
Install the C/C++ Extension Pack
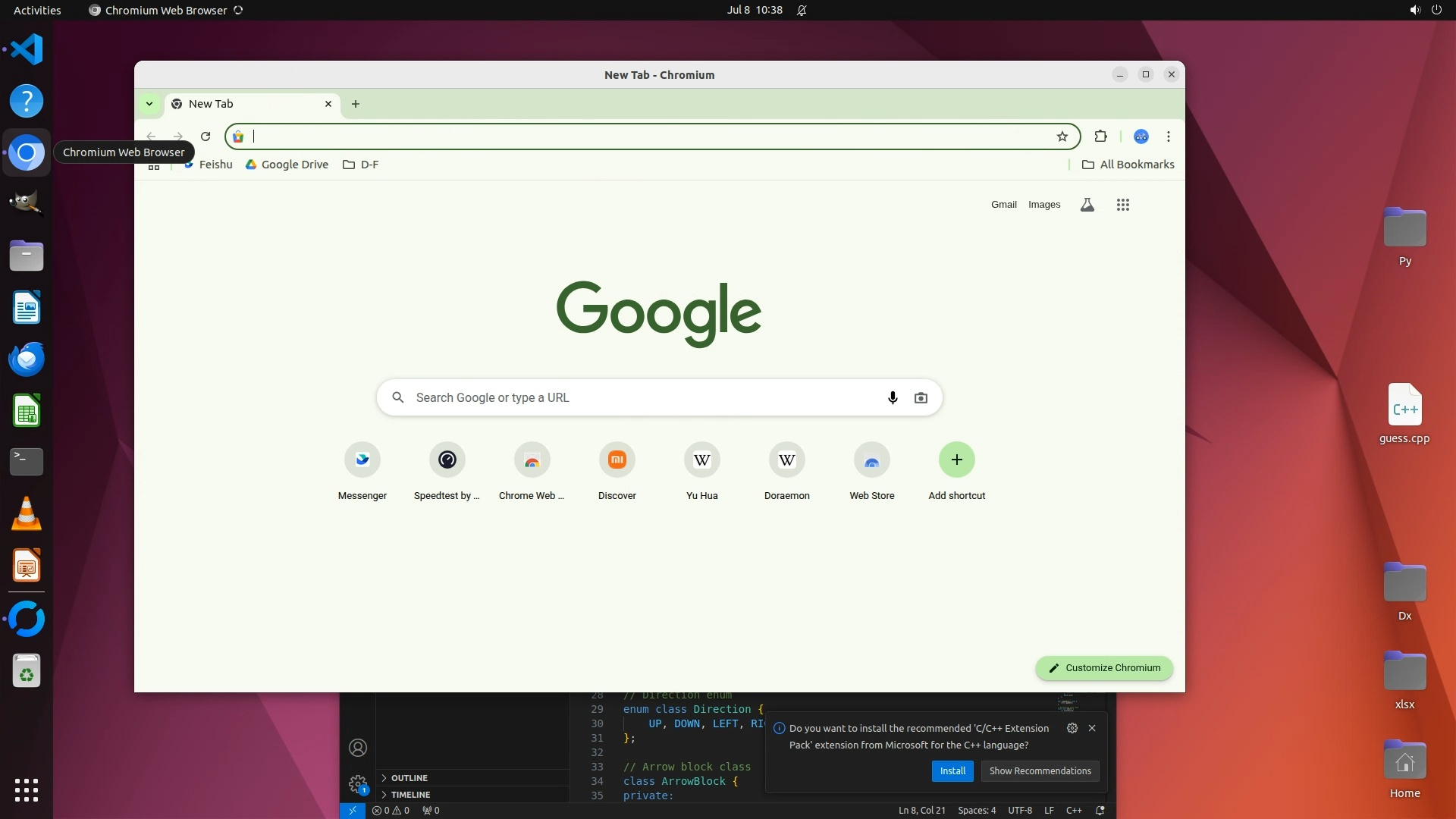(x=952, y=771)
